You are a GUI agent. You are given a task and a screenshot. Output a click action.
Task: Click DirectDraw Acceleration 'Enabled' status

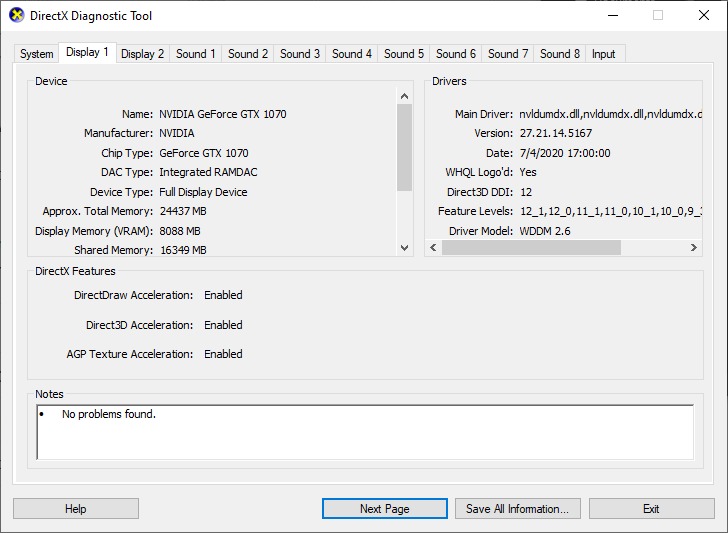[x=223, y=295]
